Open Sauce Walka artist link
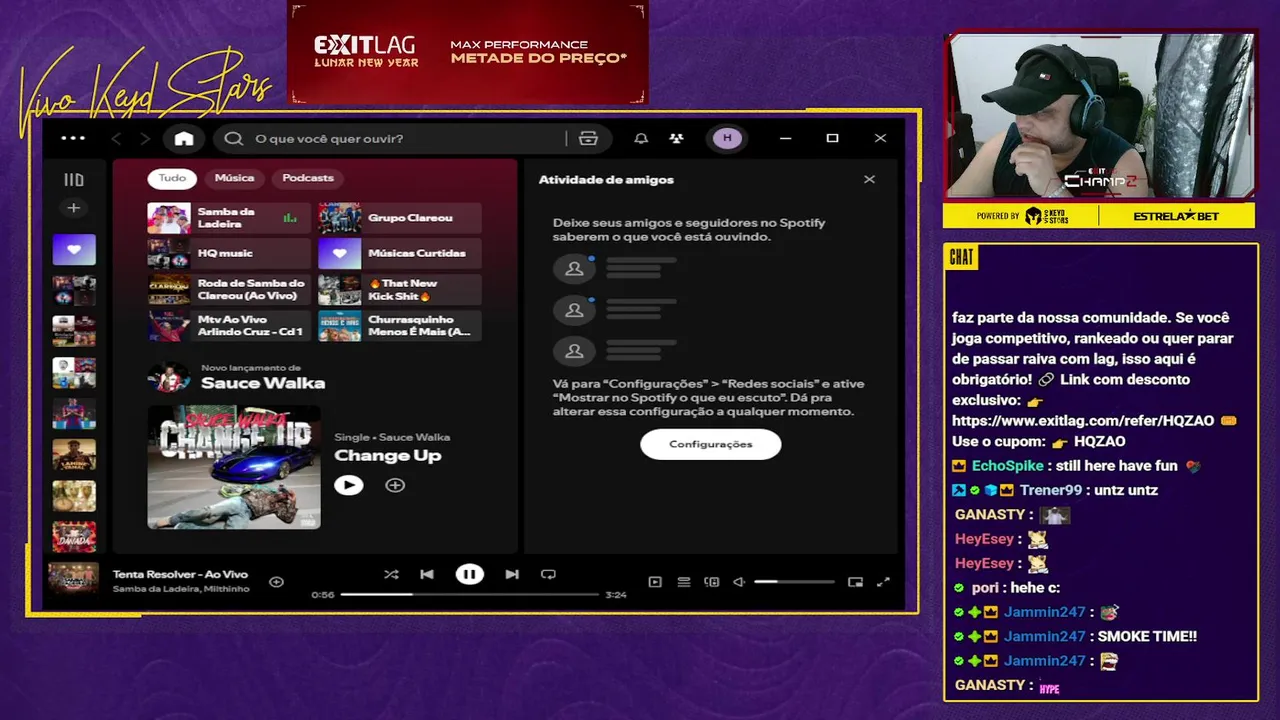Screen dimensions: 1280x720 263,383
